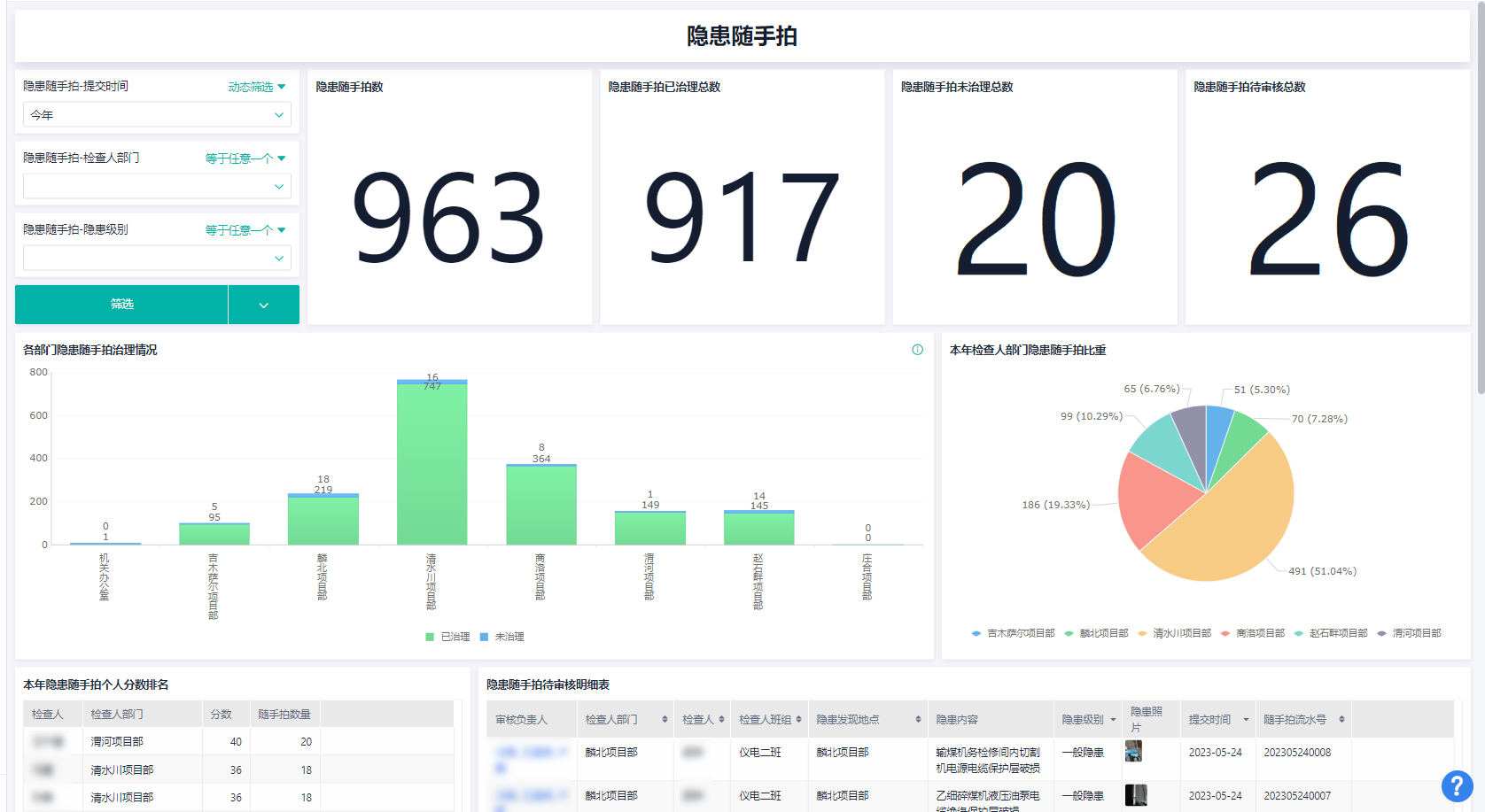Open the 今年 submit time dropdown
Screen dimensions: 1485x812
tap(157, 115)
